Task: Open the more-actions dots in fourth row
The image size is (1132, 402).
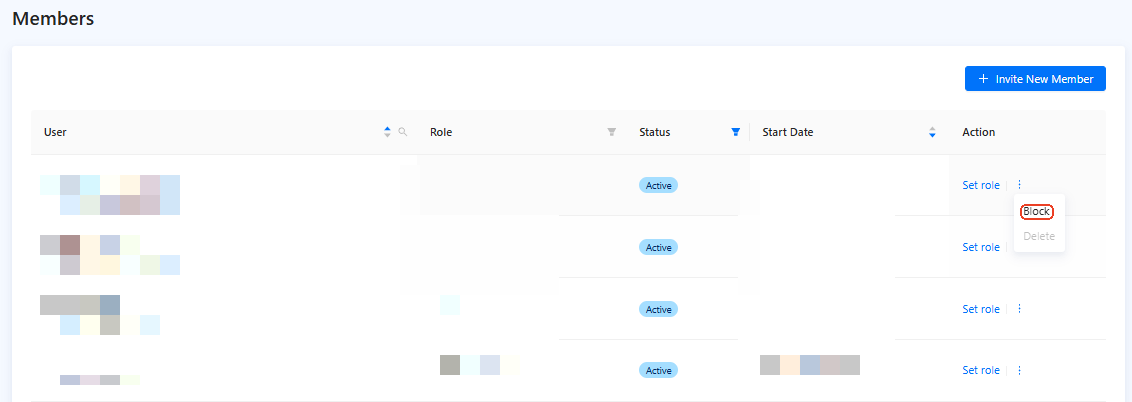Action: (1019, 370)
